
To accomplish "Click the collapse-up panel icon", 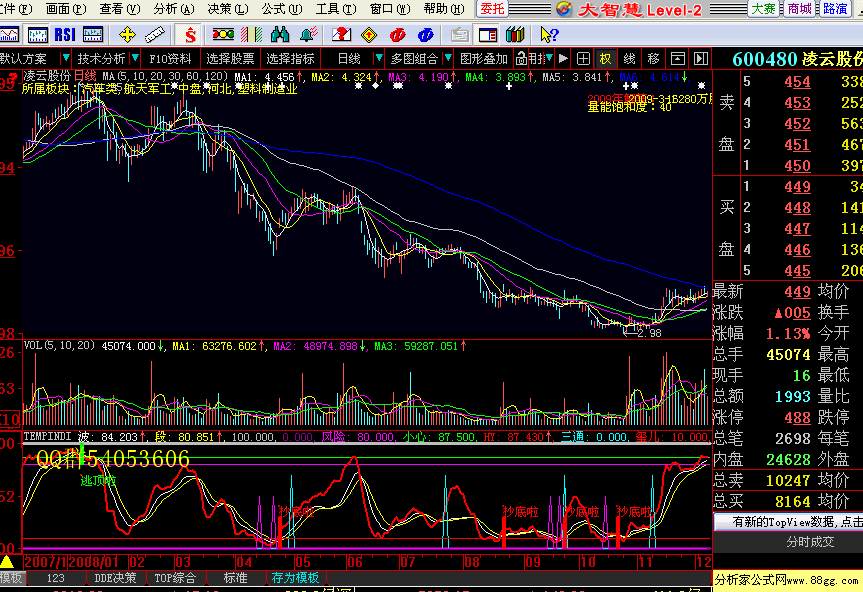I will coord(678,58).
